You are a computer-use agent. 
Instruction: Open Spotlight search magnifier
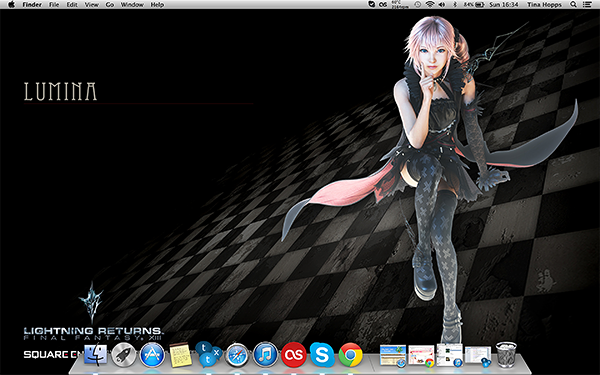pyautogui.click(x=573, y=5)
